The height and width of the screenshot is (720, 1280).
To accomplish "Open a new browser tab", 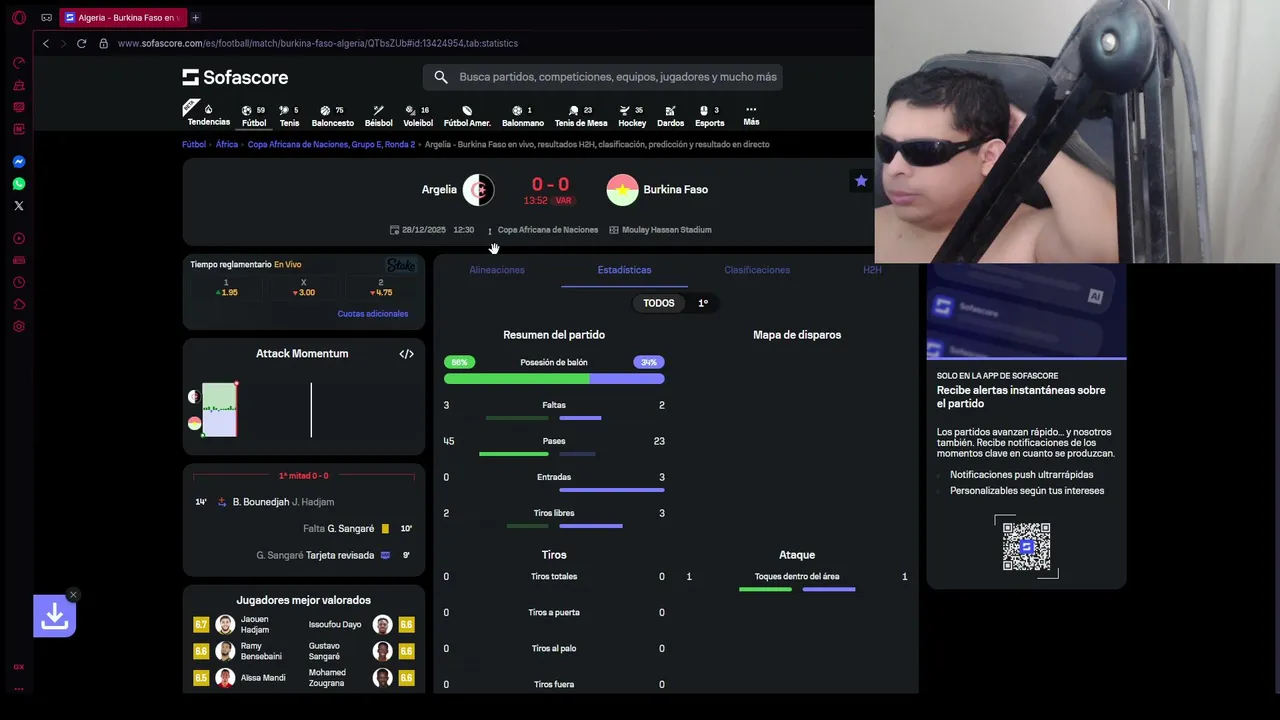I will [195, 17].
